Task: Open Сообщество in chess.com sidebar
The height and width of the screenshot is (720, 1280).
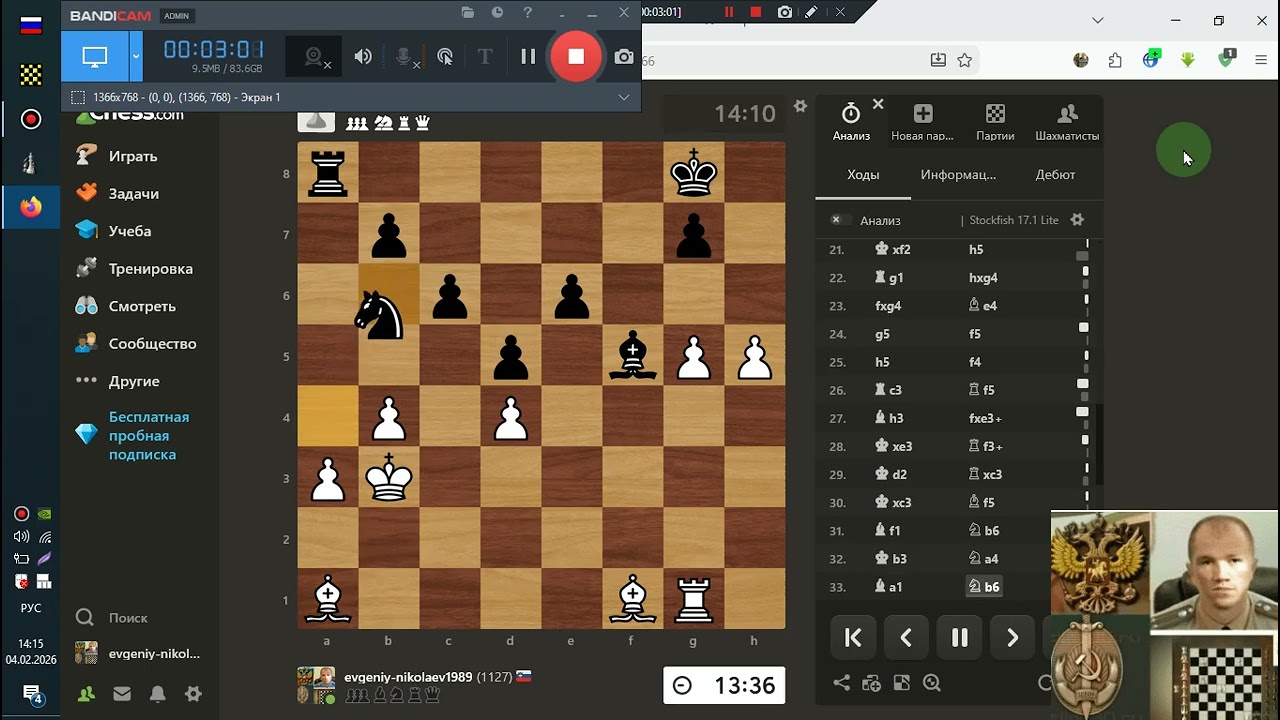Action: pyautogui.click(x=152, y=343)
